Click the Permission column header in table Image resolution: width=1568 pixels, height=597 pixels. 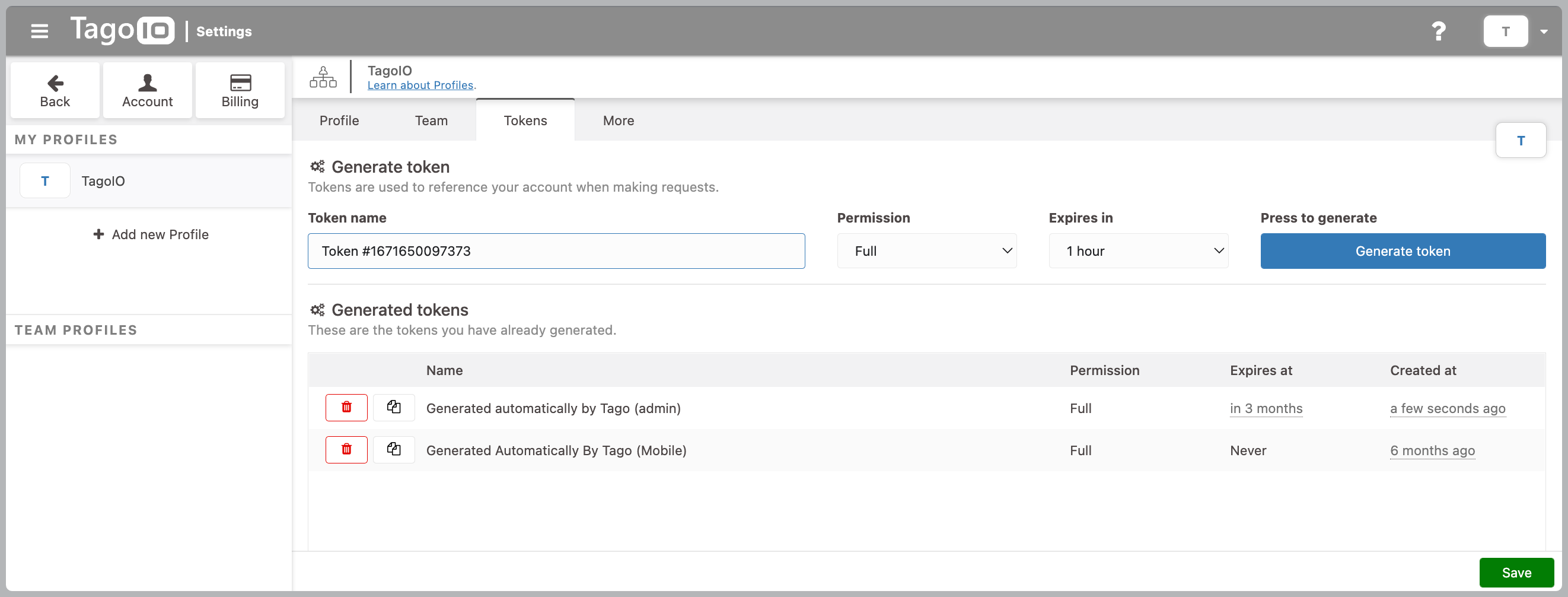click(x=1104, y=370)
